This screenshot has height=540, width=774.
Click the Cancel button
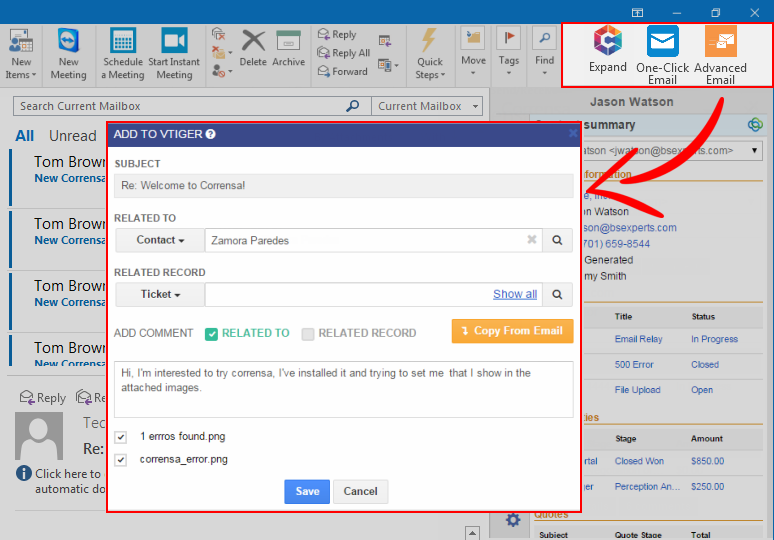click(x=360, y=491)
